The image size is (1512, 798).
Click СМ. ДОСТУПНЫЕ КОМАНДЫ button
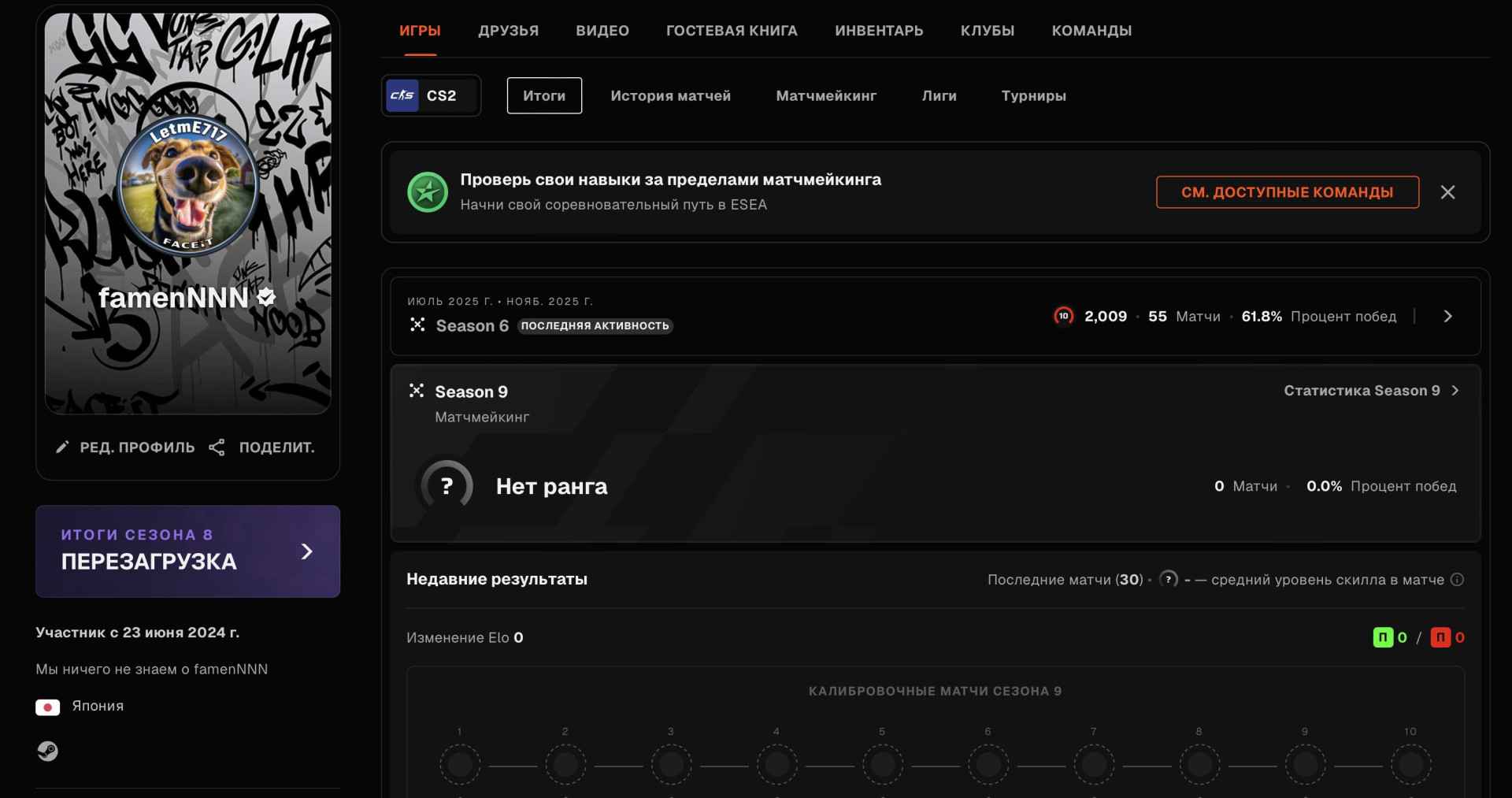click(1288, 192)
